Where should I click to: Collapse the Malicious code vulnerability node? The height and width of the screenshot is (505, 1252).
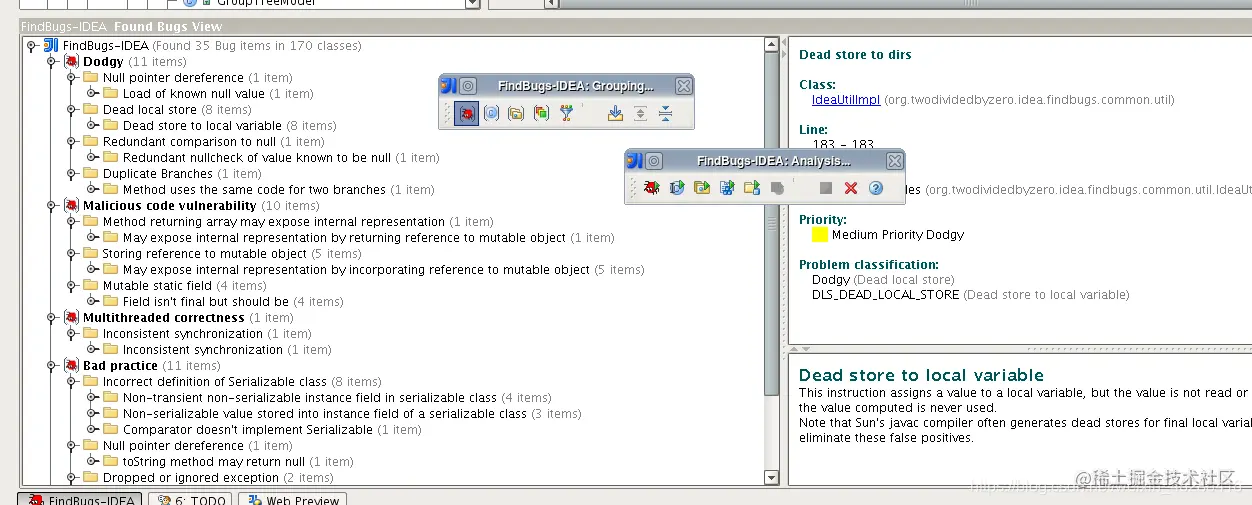tap(52, 206)
